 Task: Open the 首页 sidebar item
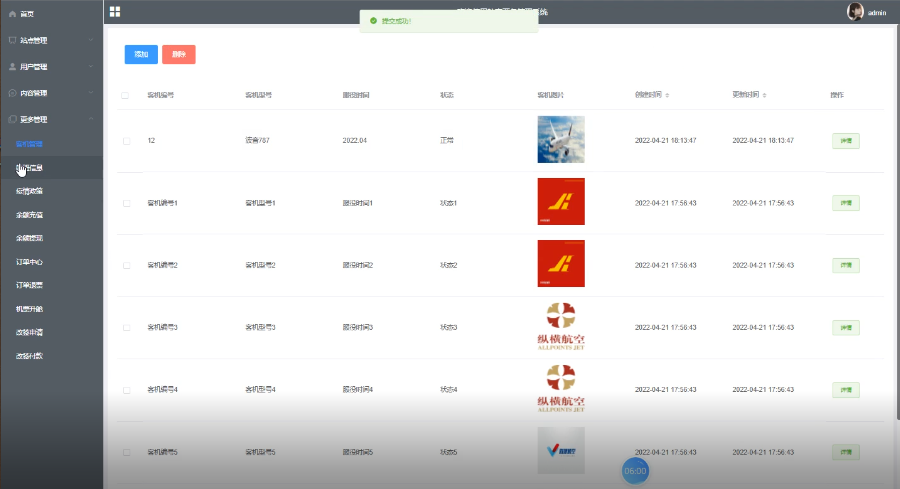51,14
